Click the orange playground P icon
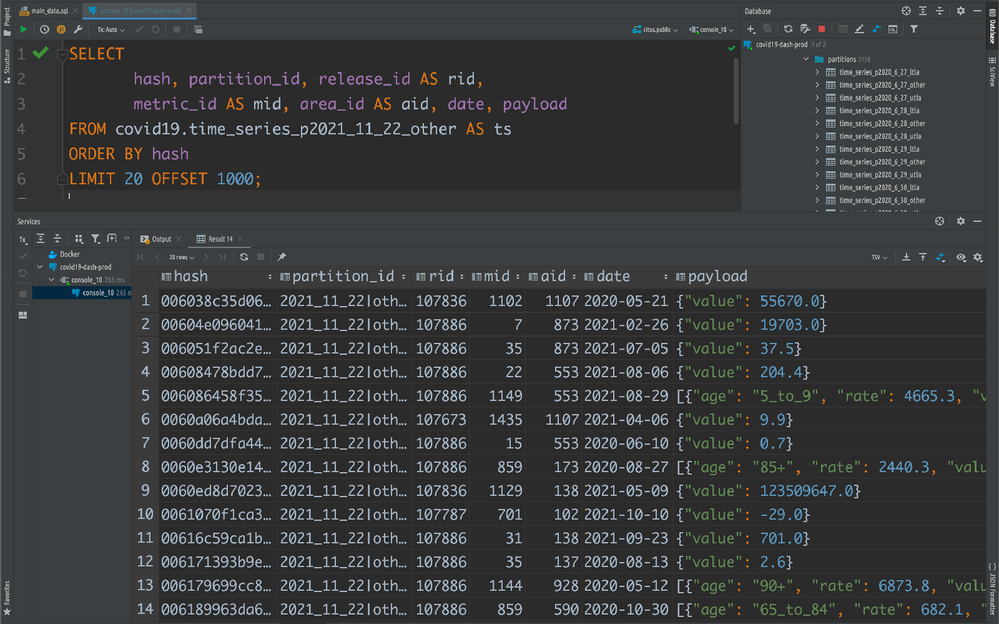The image size is (999, 624). click(61, 29)
